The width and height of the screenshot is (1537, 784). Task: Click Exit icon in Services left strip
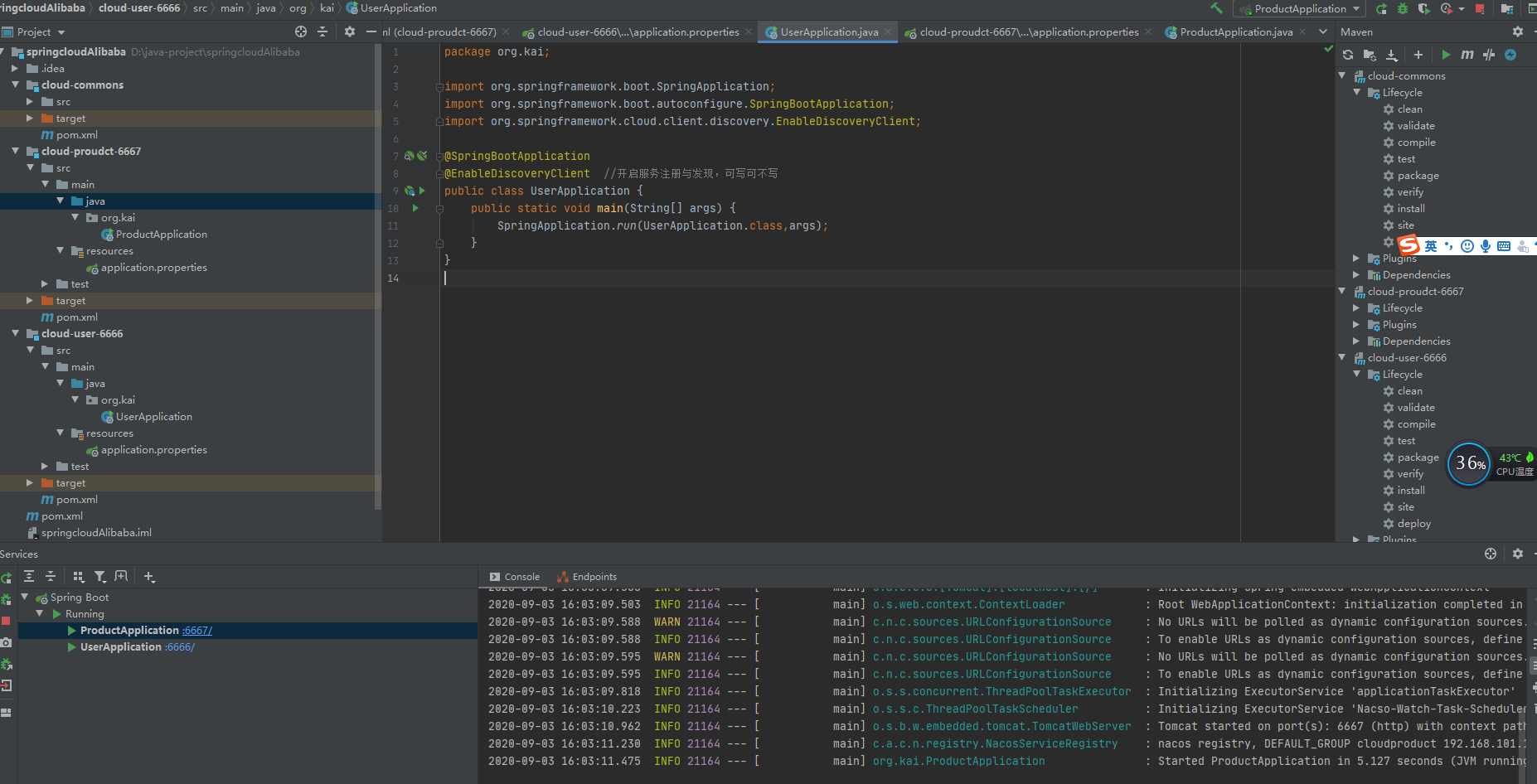(x=6, y=685)
